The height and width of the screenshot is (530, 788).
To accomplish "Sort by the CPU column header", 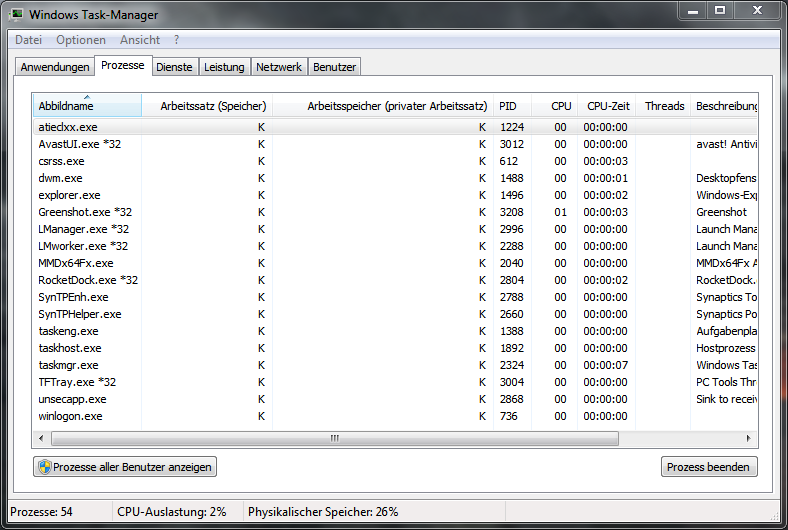I will click(x=554, y=105).
